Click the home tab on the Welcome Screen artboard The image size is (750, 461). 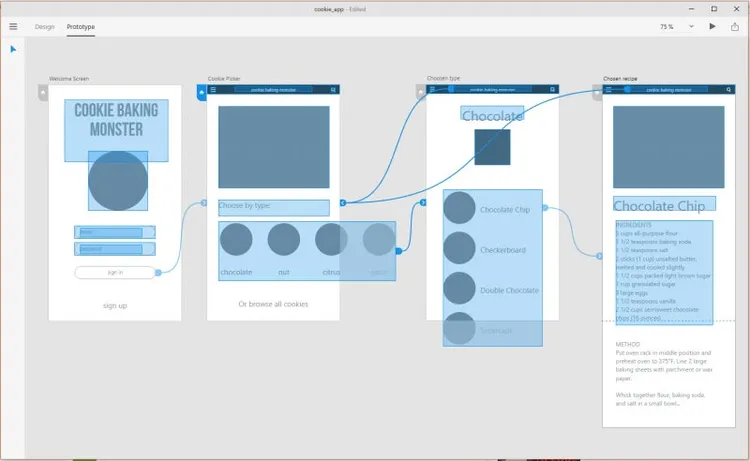(x=43, y=92)
